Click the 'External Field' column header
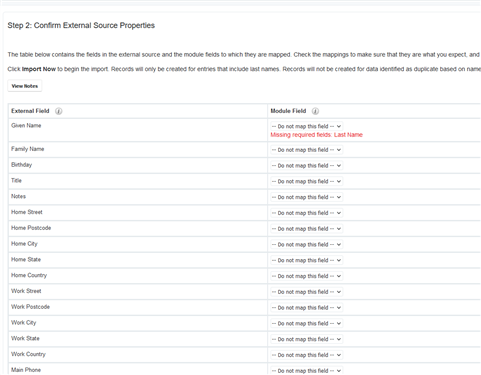Image resolution: width=481 pixels, height=375 pixels. pyautogui.click(x=30, y=111)
